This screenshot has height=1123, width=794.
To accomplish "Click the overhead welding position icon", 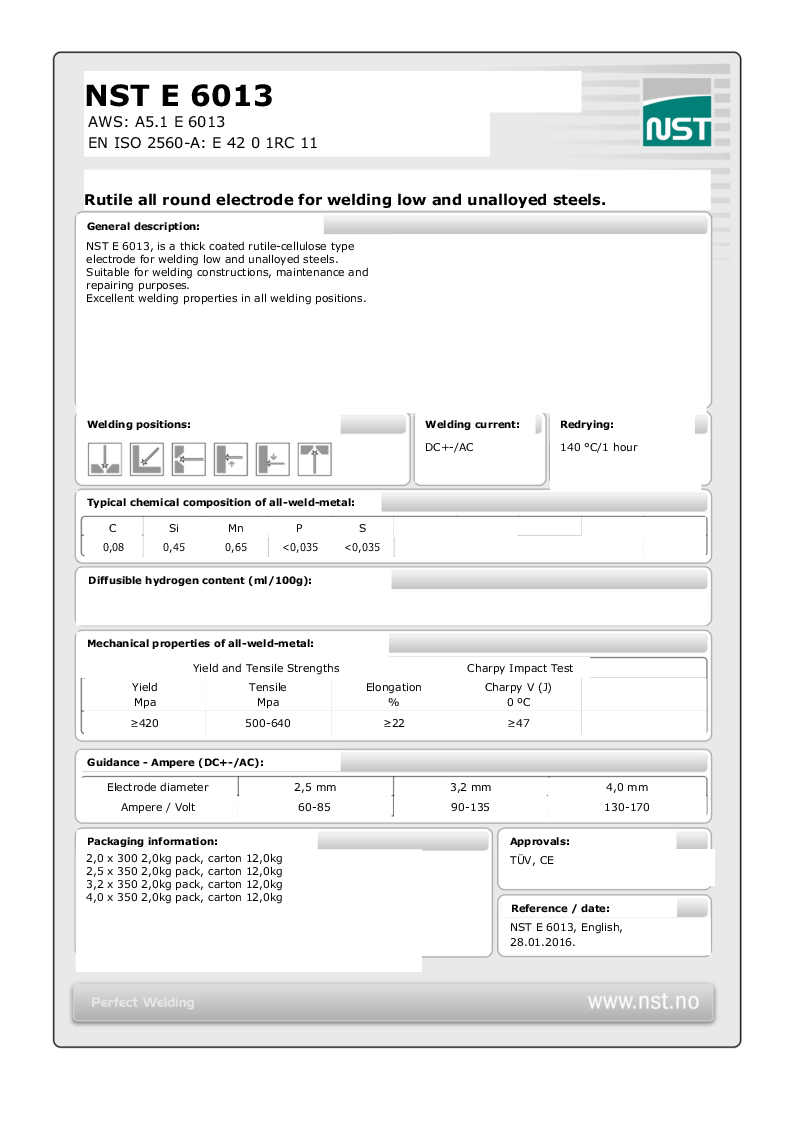I will (314, 459).
